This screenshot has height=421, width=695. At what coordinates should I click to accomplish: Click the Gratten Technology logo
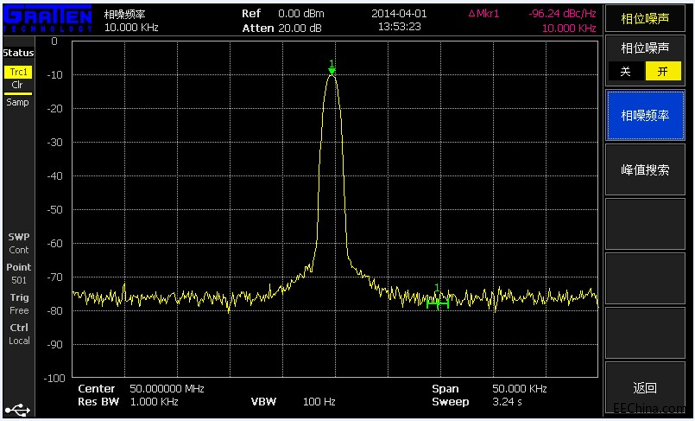tap(48, 19)
